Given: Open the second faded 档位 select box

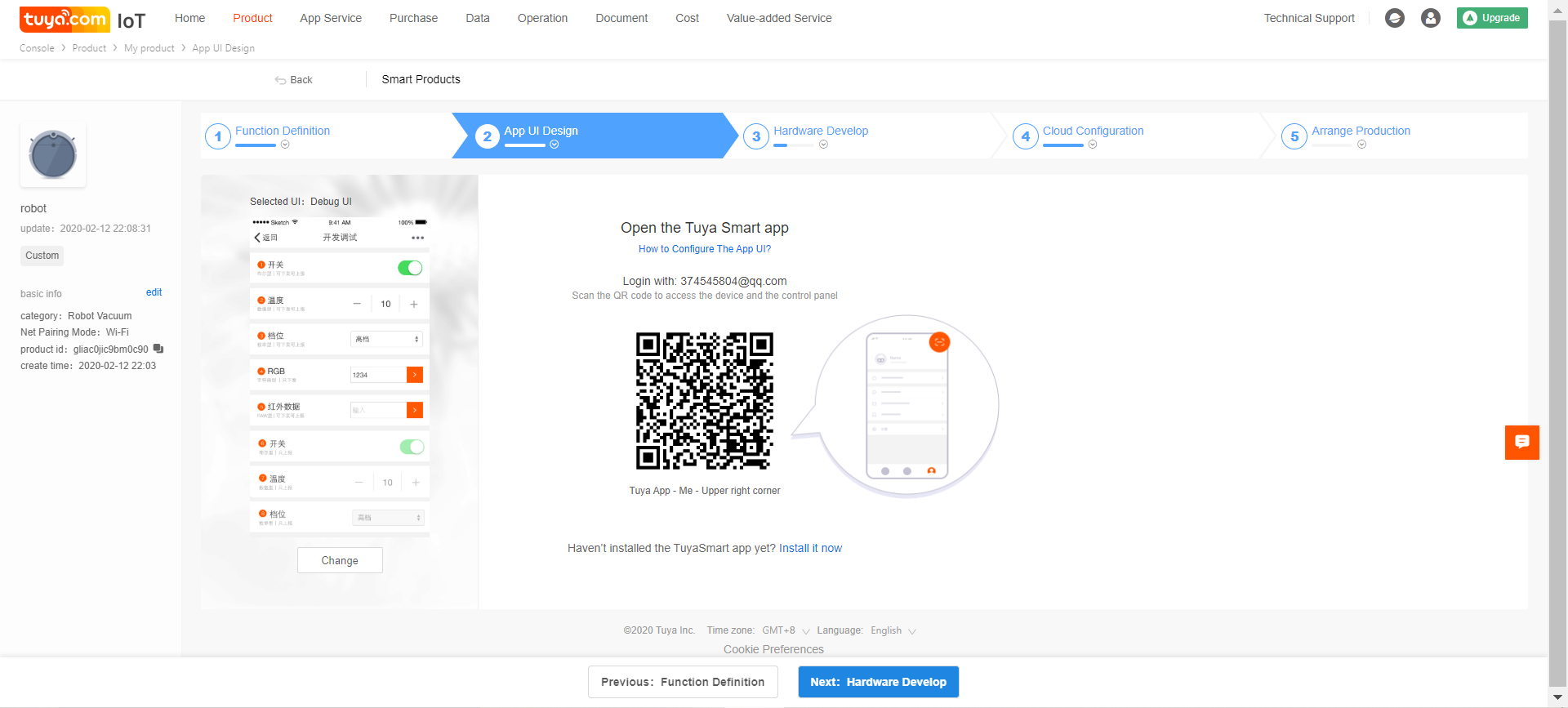Looking at the screenshot, I should tap(388, 518).
